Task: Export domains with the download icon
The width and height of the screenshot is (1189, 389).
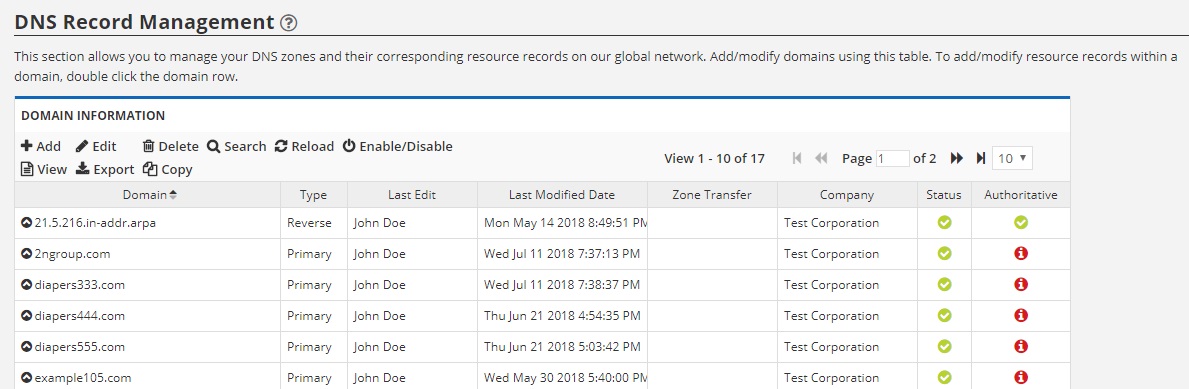Action: [83, 169]
